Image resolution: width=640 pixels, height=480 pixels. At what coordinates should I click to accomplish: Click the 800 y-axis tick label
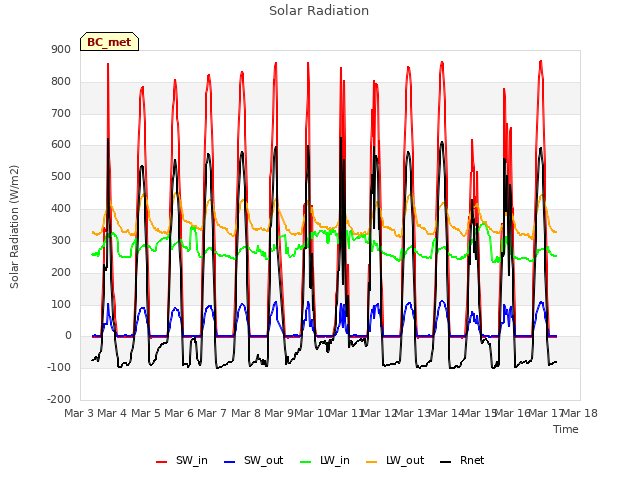(61, 82)
